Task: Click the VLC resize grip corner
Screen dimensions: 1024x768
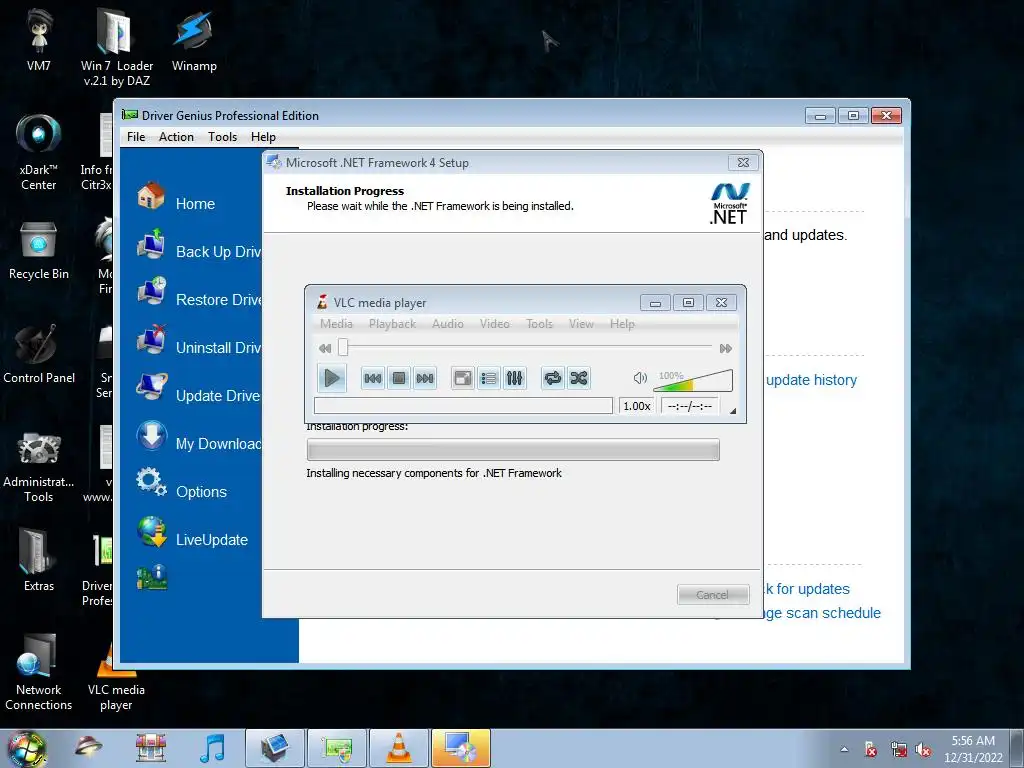Action: click(x=733, y=411)
